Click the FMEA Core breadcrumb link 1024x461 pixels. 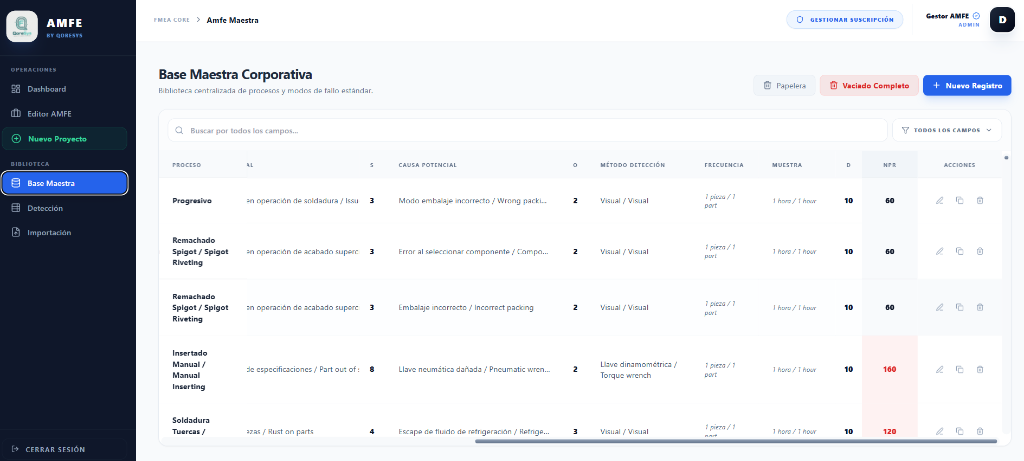[172, 20]
